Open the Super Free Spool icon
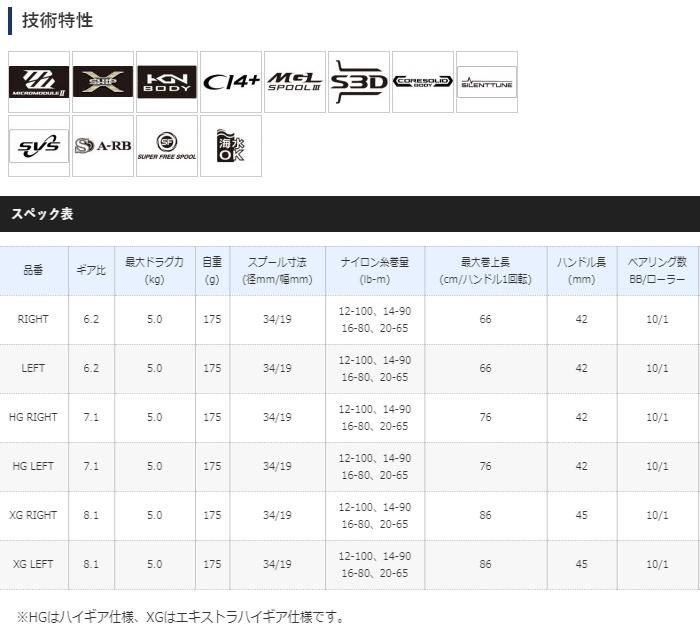Image resolution: width=700 pixels, height=629 pixels. tap(167, 146)
